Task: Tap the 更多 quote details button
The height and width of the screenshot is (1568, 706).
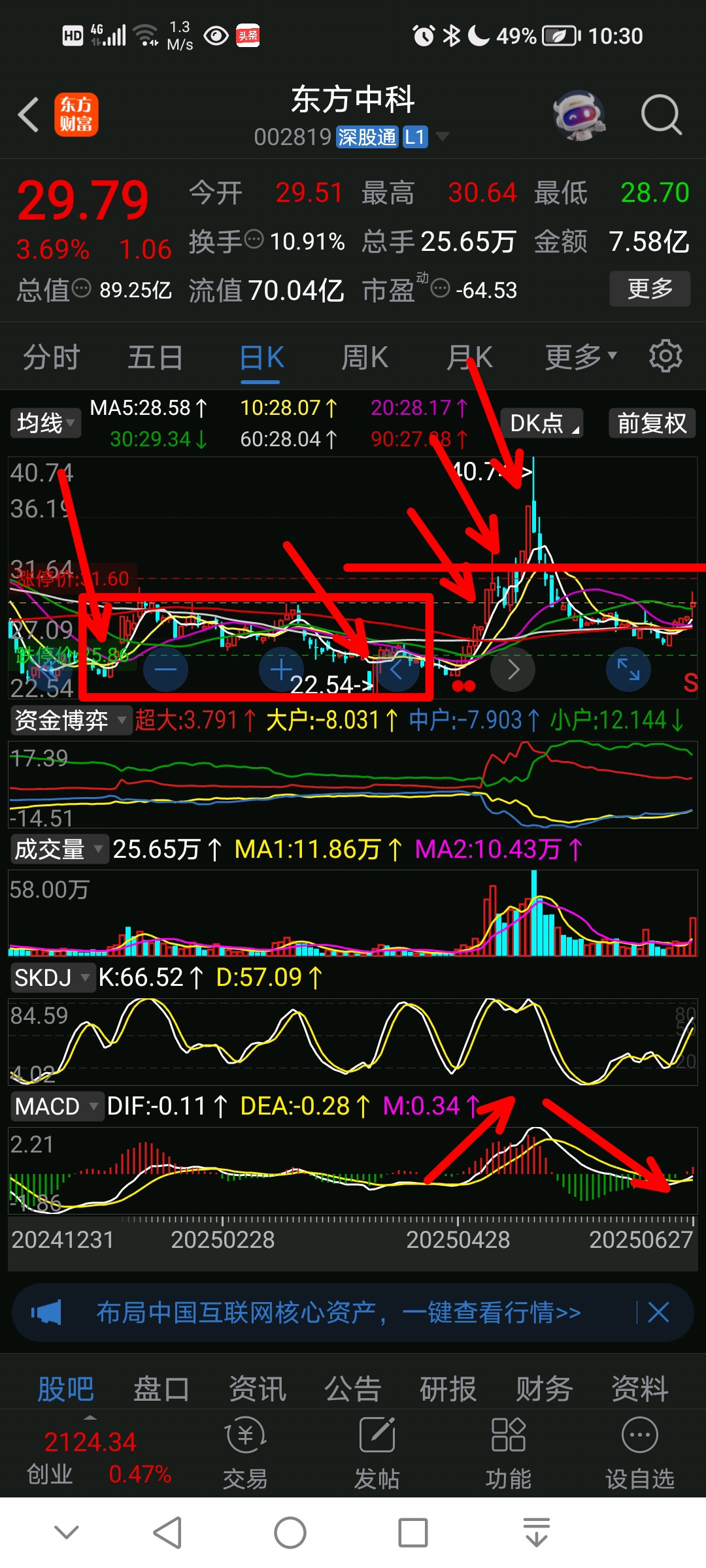Action: [x=650, y=288]
